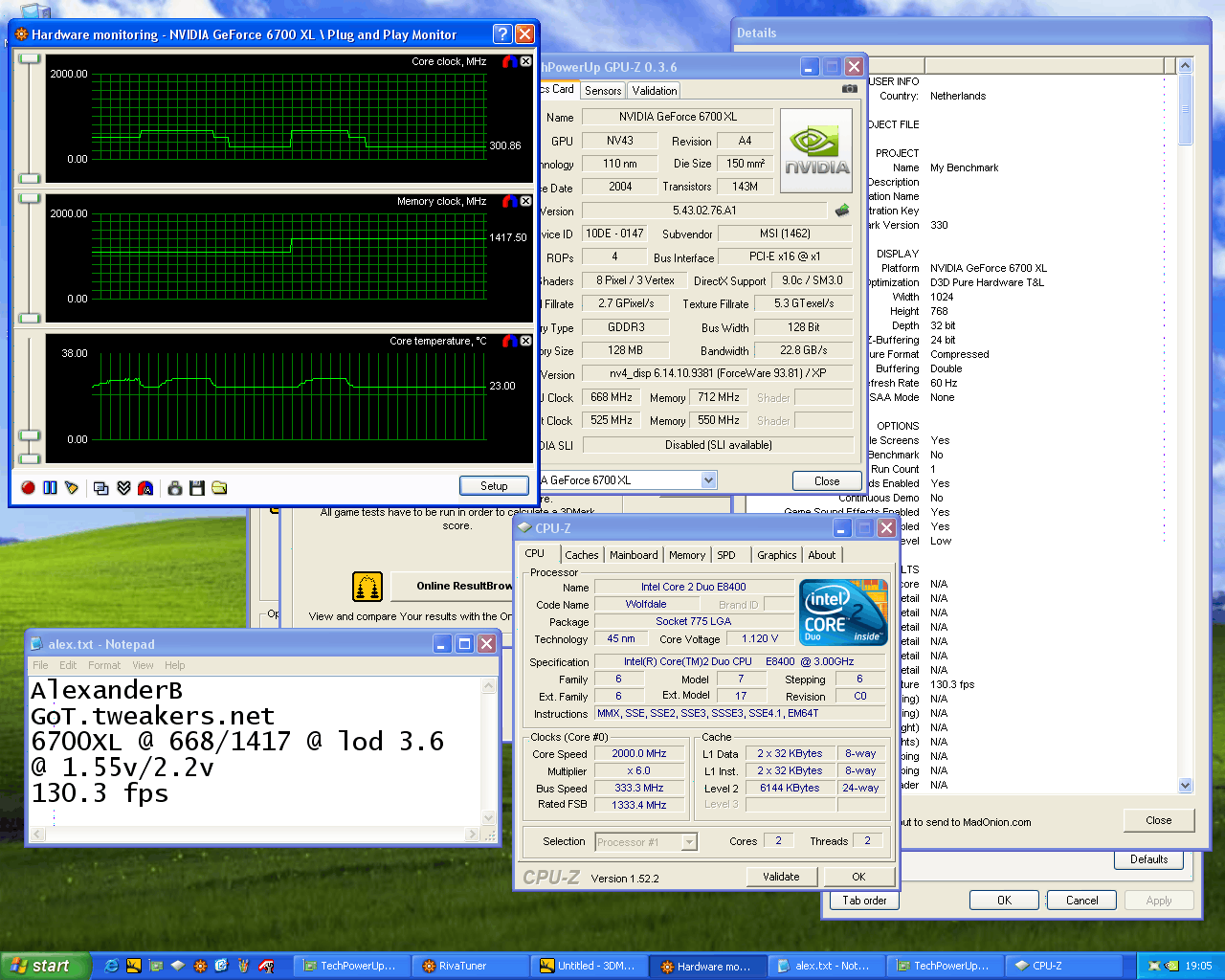This screenshot has height=980, width=1225.
Task: Expand the Processor #1 selection dropdown in CPU-Z
Action: [689, 842]
